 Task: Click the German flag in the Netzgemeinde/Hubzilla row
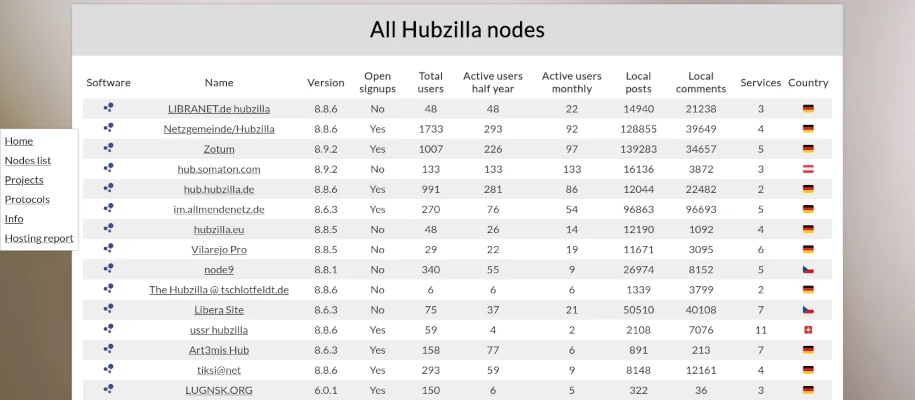[x=808, y=128]
